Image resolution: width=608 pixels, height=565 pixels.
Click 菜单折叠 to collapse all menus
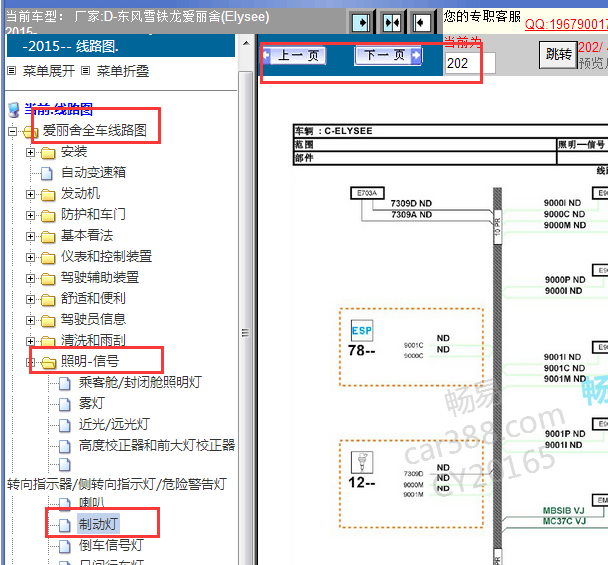(123, 71)
